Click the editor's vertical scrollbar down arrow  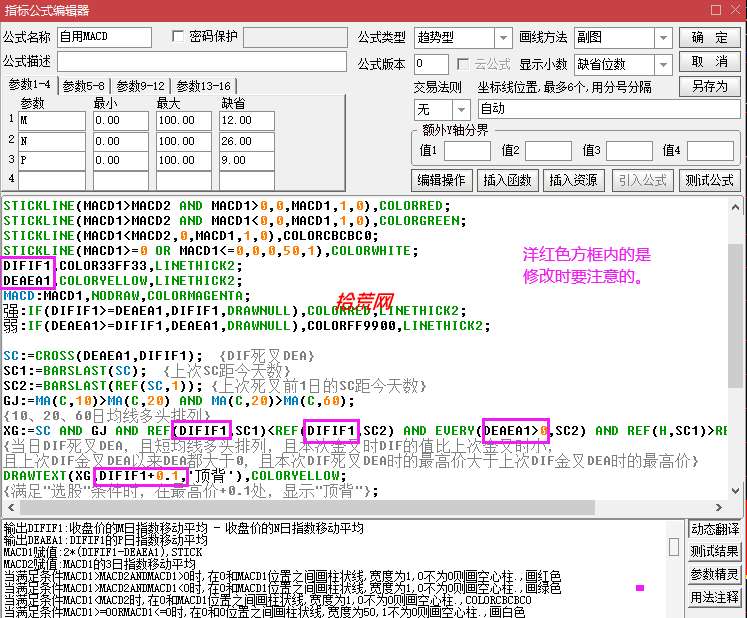pyautogui.click(x=735, y=490)
